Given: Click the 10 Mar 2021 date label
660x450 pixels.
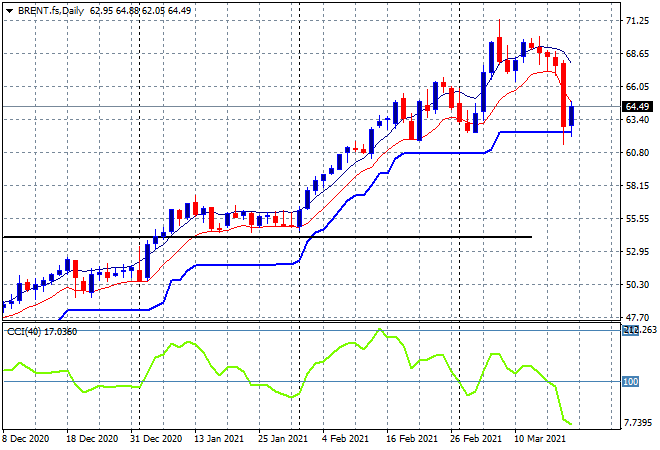Looking at the screenshot, I should pyautogui.click(x=540, y=439).
